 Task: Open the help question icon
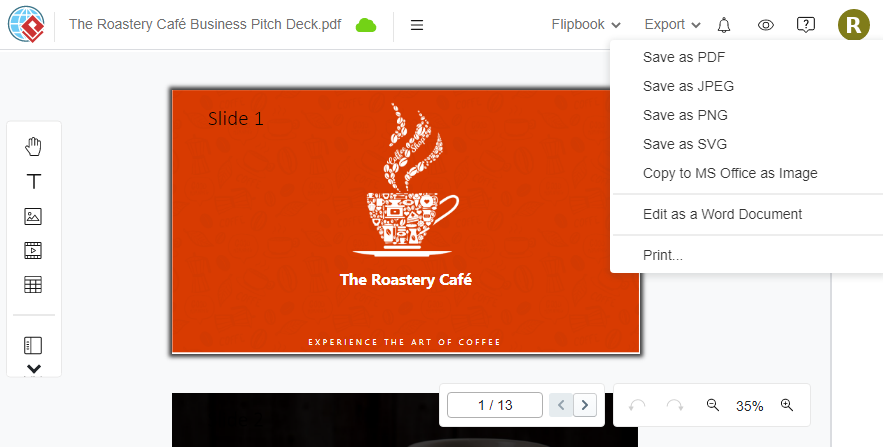[806, 25]
